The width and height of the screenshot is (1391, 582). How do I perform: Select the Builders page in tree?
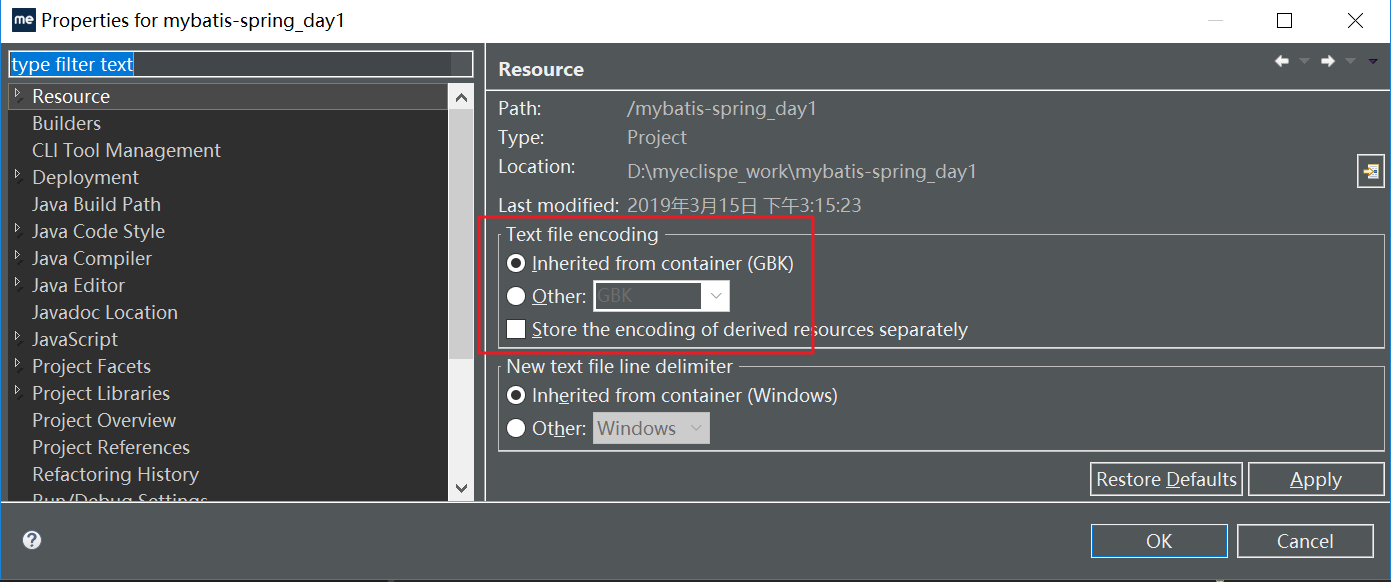tap(66, 123)
